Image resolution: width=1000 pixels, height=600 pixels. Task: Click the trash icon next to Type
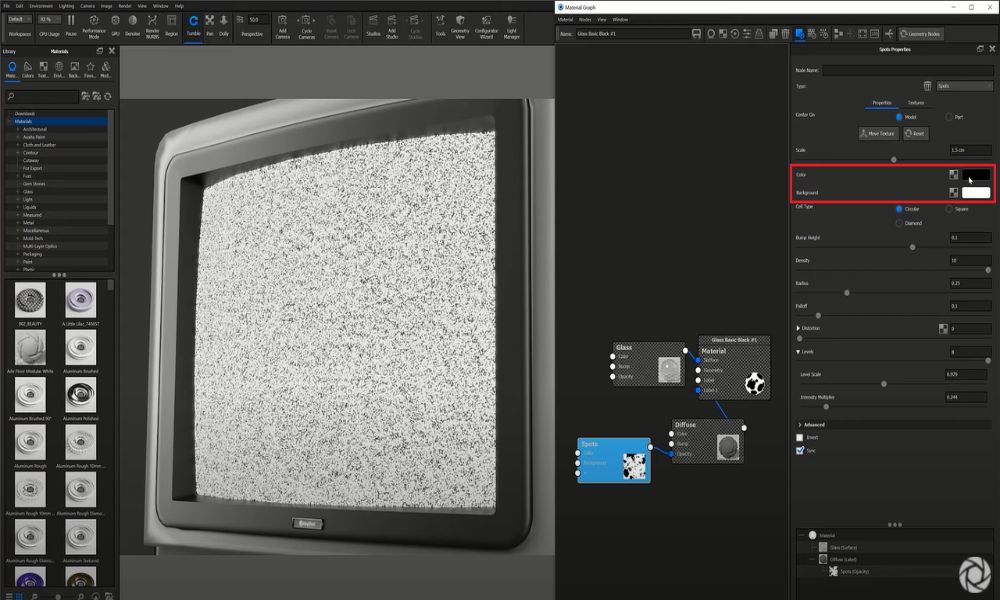coord(927,86)
